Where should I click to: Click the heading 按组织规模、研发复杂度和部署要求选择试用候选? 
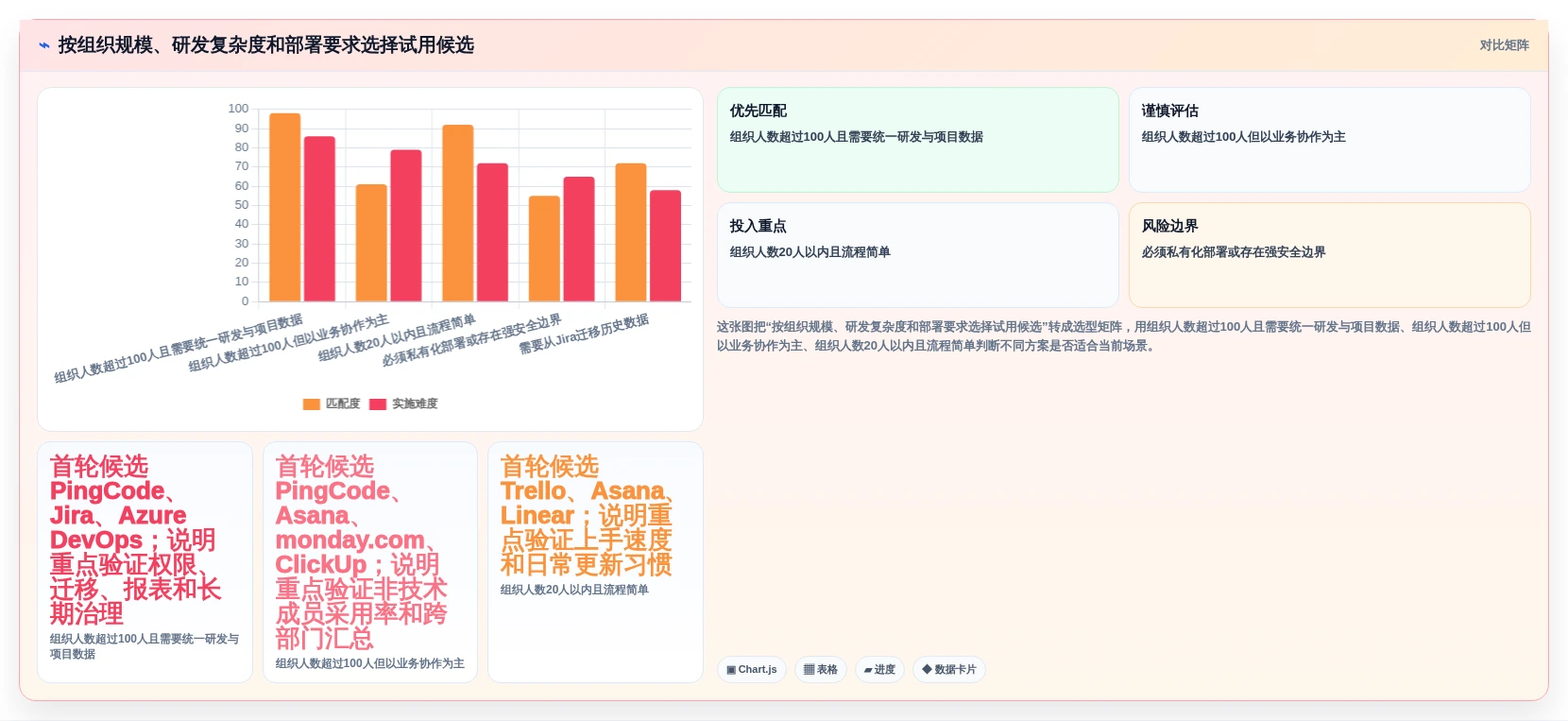[x=266, y=44]
